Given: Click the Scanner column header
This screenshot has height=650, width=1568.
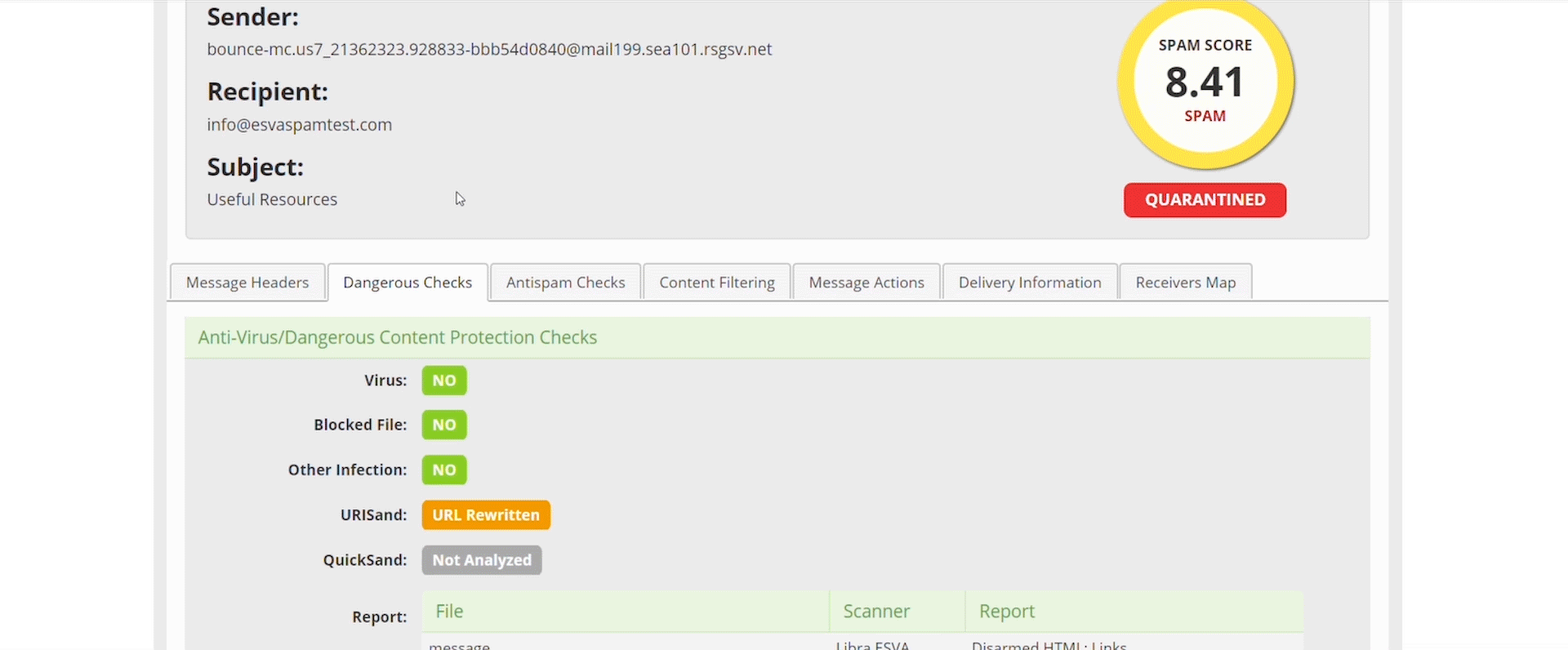Looking at the screenshot, I should 876,612.
